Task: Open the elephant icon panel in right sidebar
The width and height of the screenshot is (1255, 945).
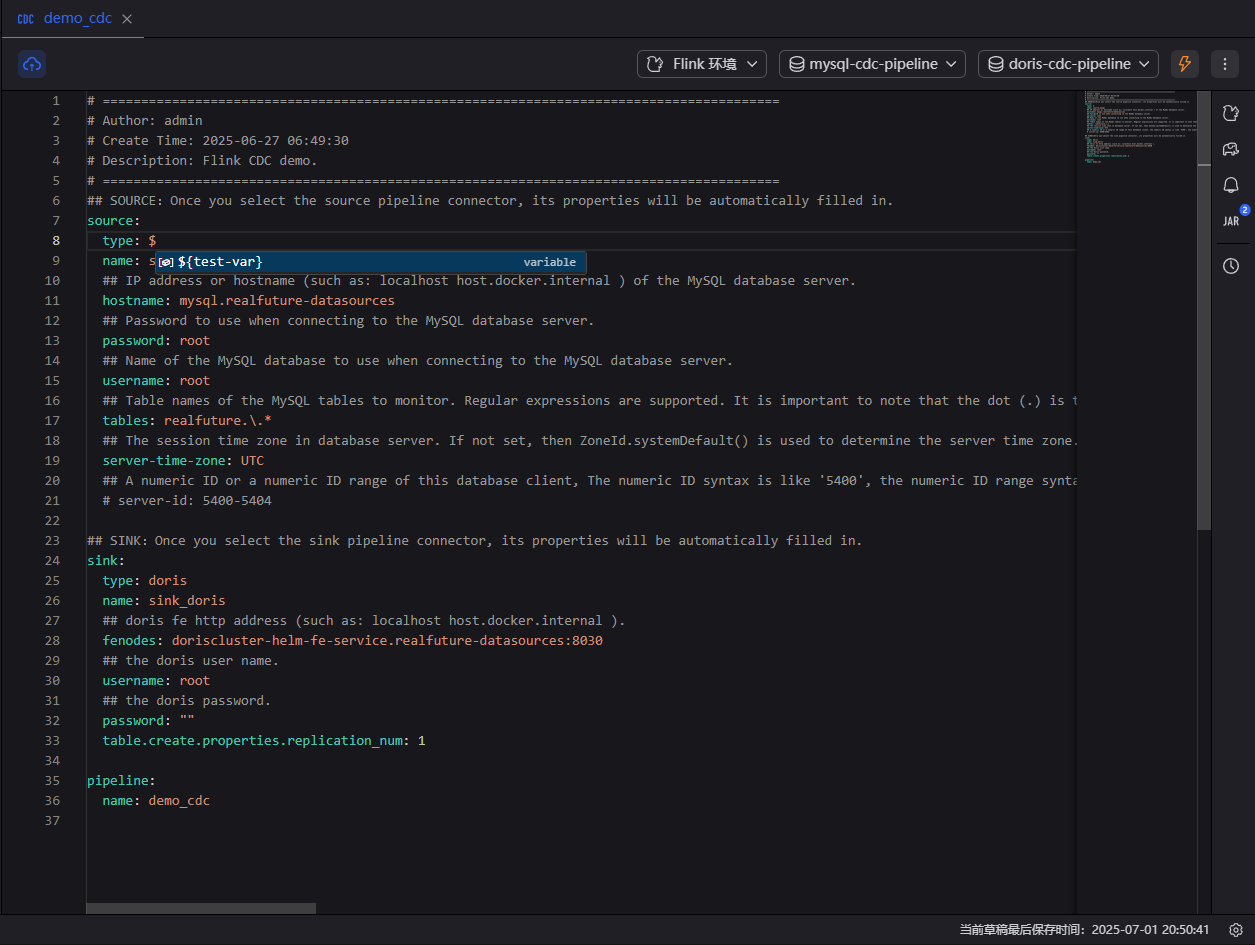Action: 1231,149
